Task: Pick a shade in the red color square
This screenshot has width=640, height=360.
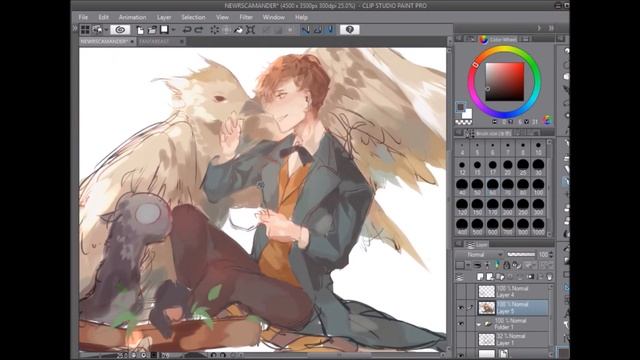Action: coord(504,82)
